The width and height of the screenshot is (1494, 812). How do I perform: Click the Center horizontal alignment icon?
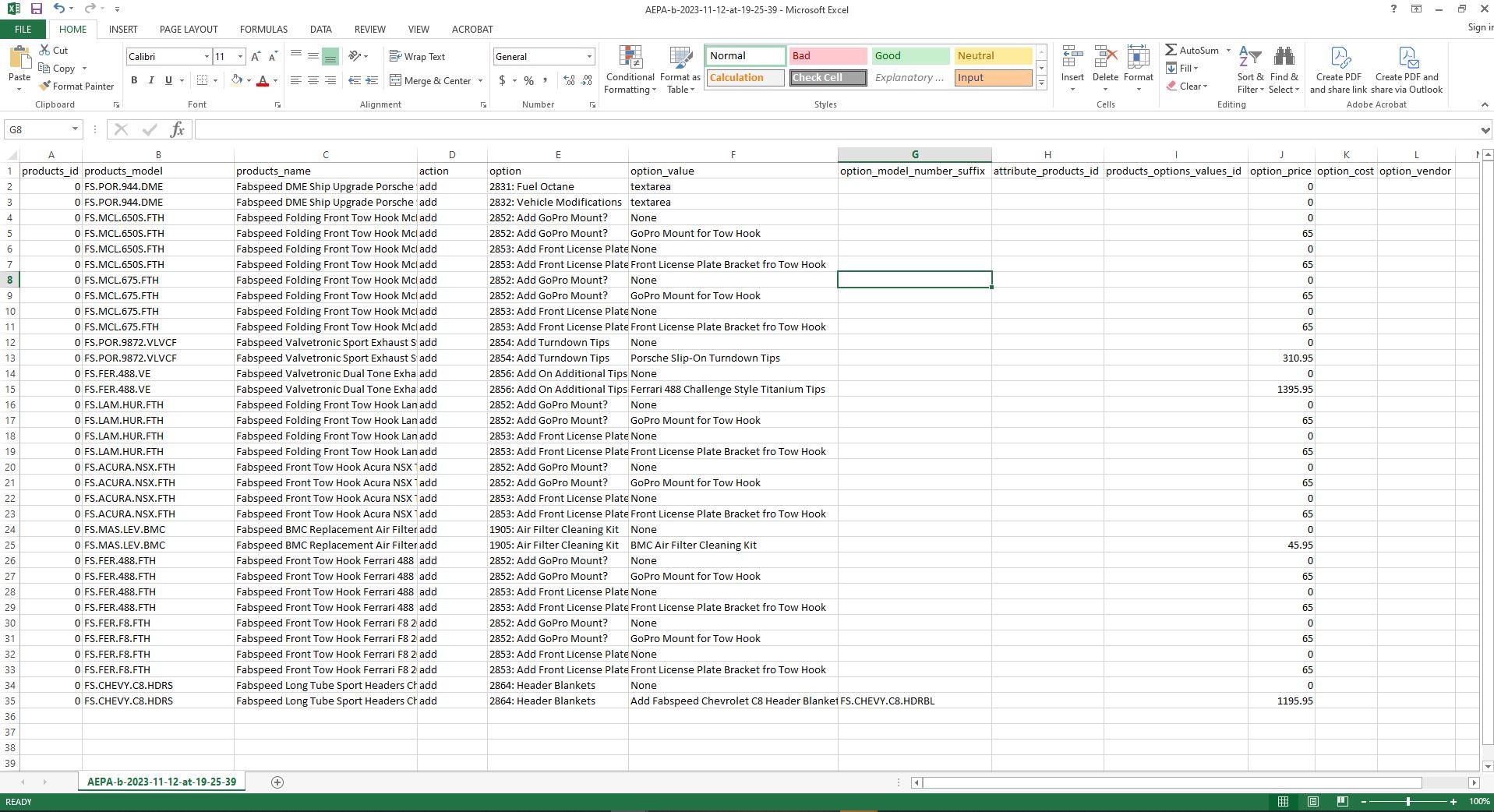click(313, 80)
